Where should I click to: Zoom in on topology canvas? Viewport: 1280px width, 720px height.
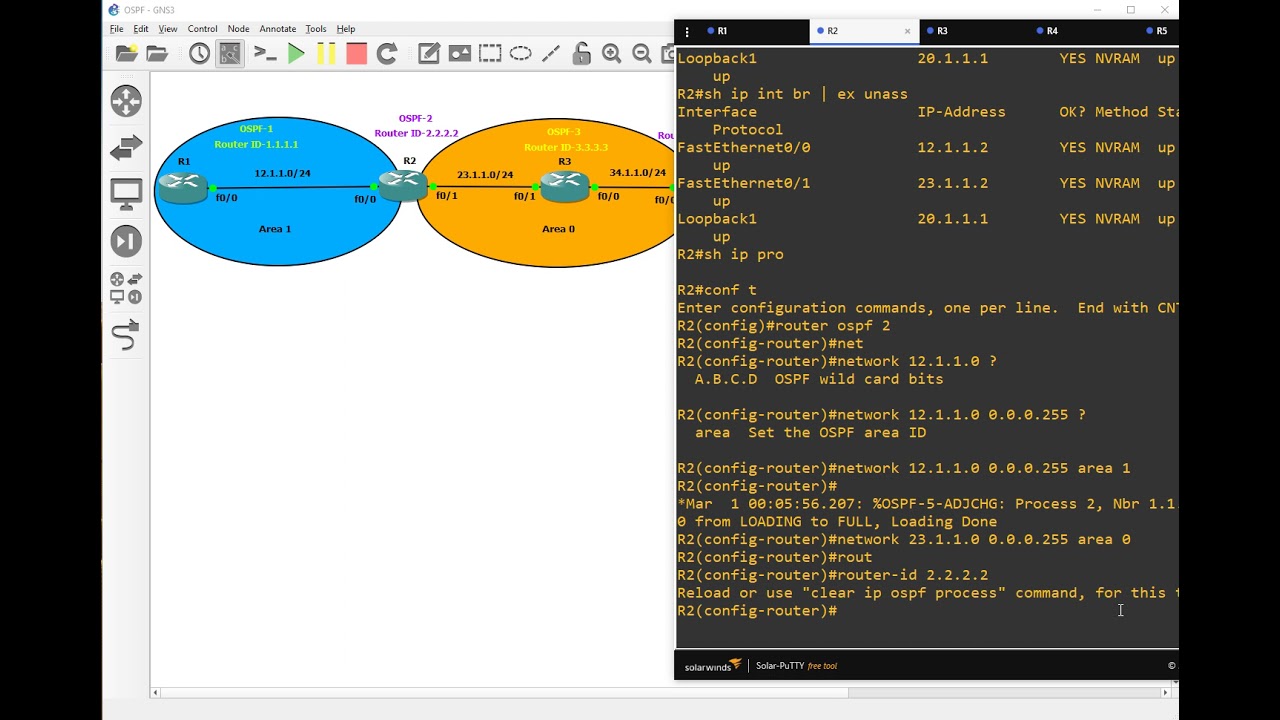pos(612,54)
